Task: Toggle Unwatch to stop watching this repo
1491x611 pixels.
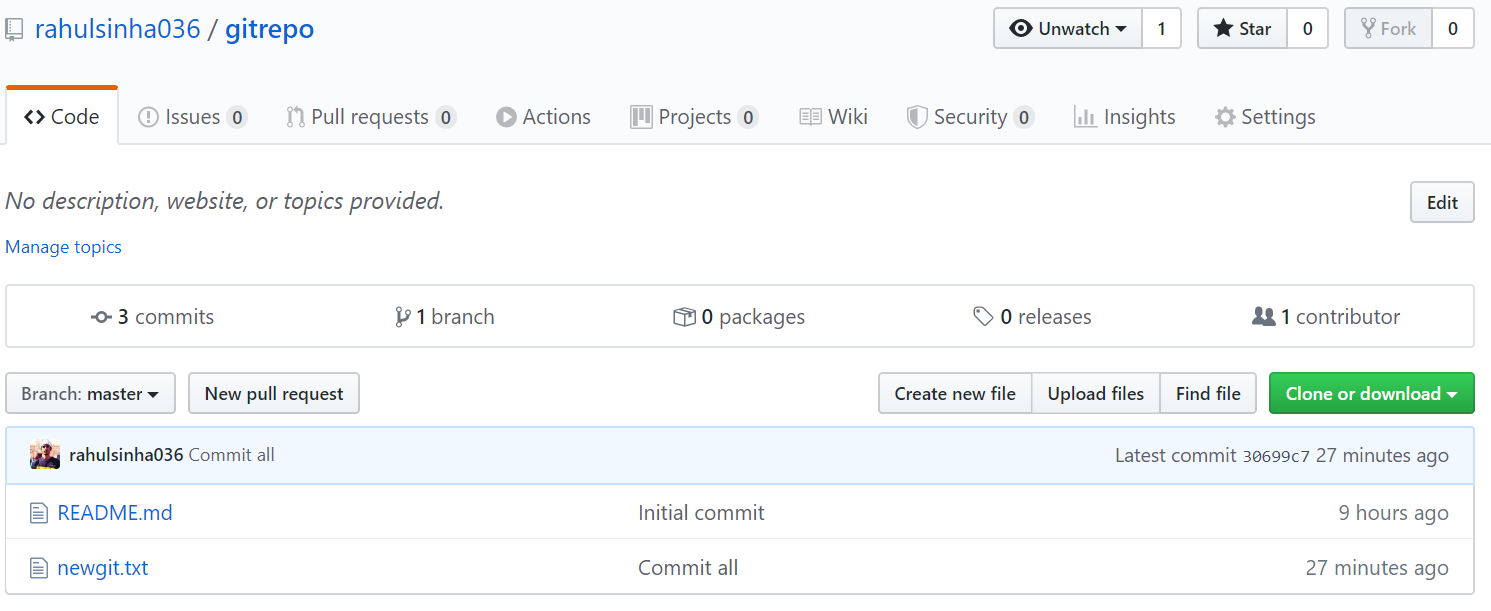Action: coord(1067,28)
